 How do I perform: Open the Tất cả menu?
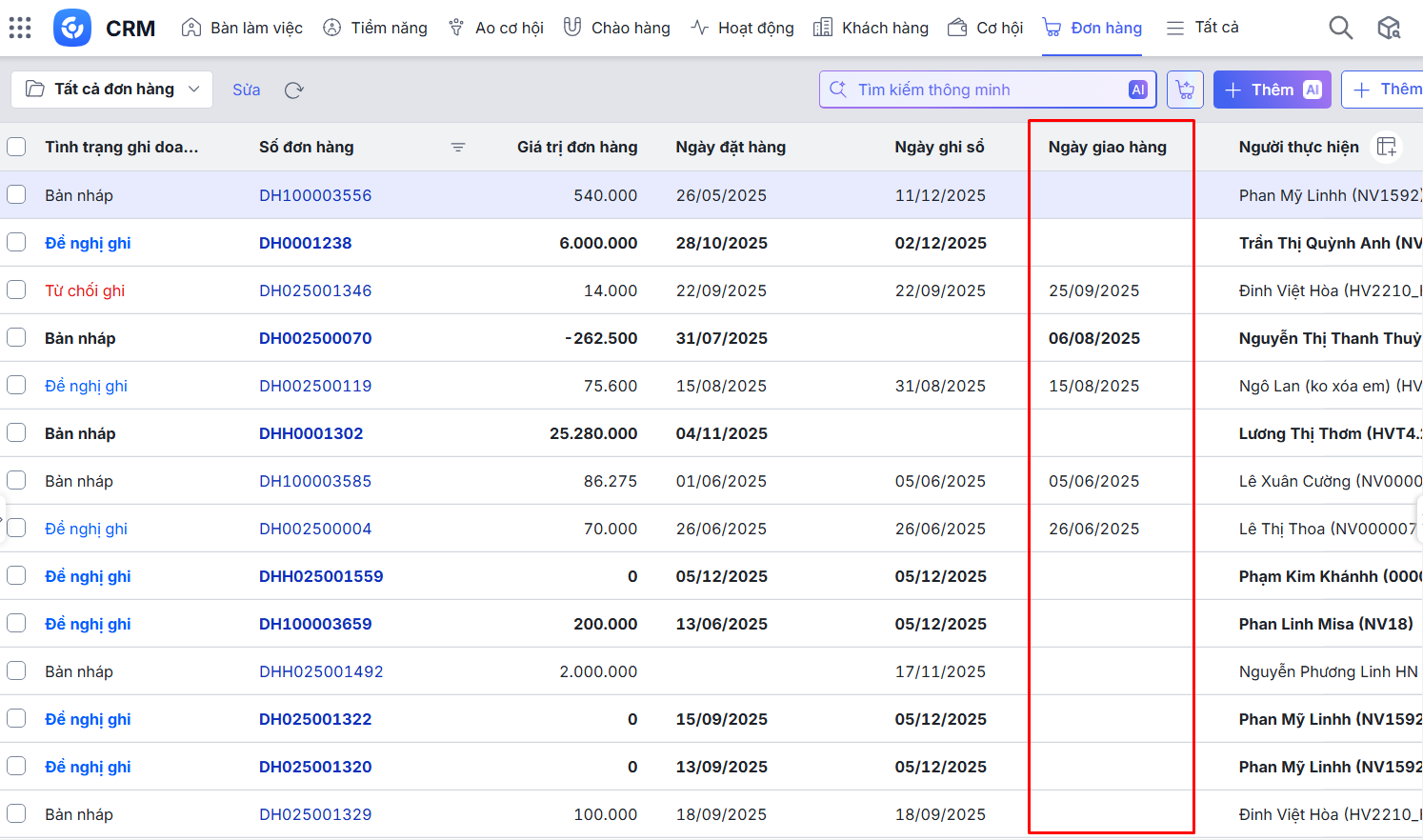tap(1203, 28)
